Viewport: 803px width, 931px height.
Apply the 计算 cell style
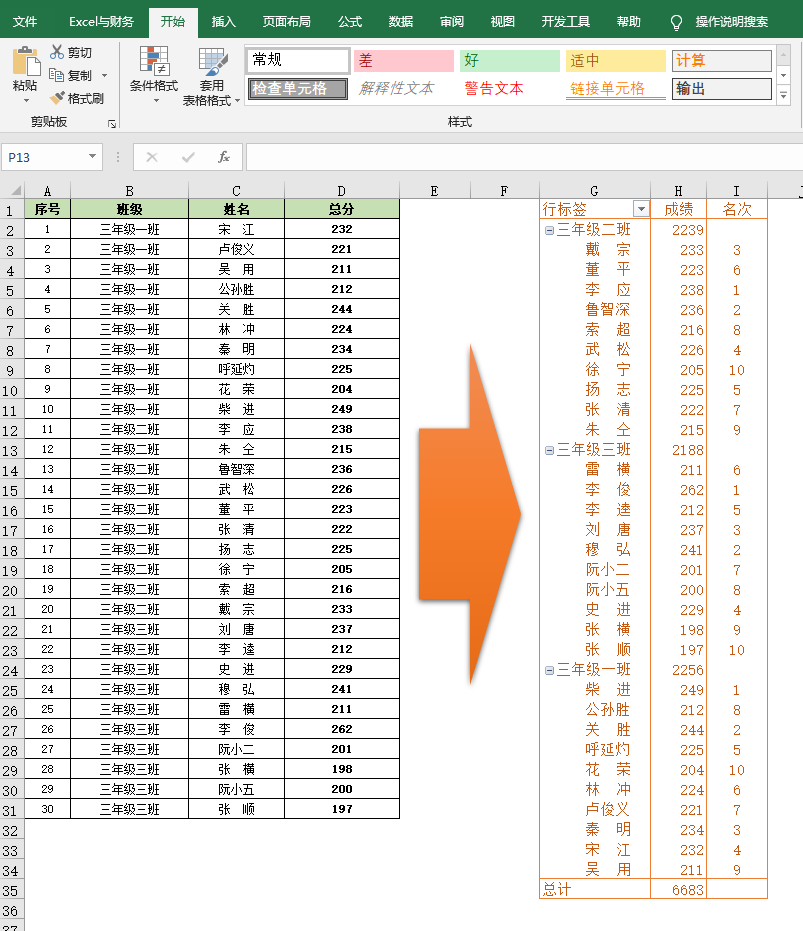click(722, 61)
